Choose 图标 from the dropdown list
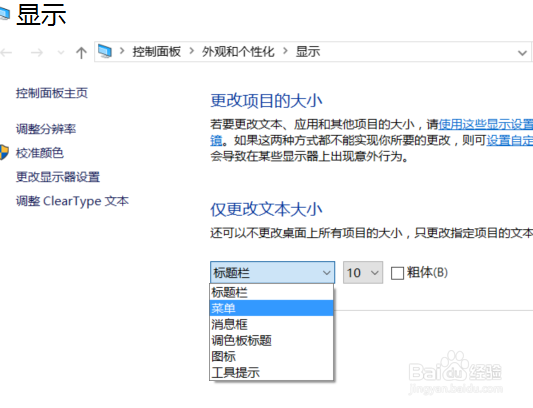Viewport: 533px width, 408px height. pos(271,356)
